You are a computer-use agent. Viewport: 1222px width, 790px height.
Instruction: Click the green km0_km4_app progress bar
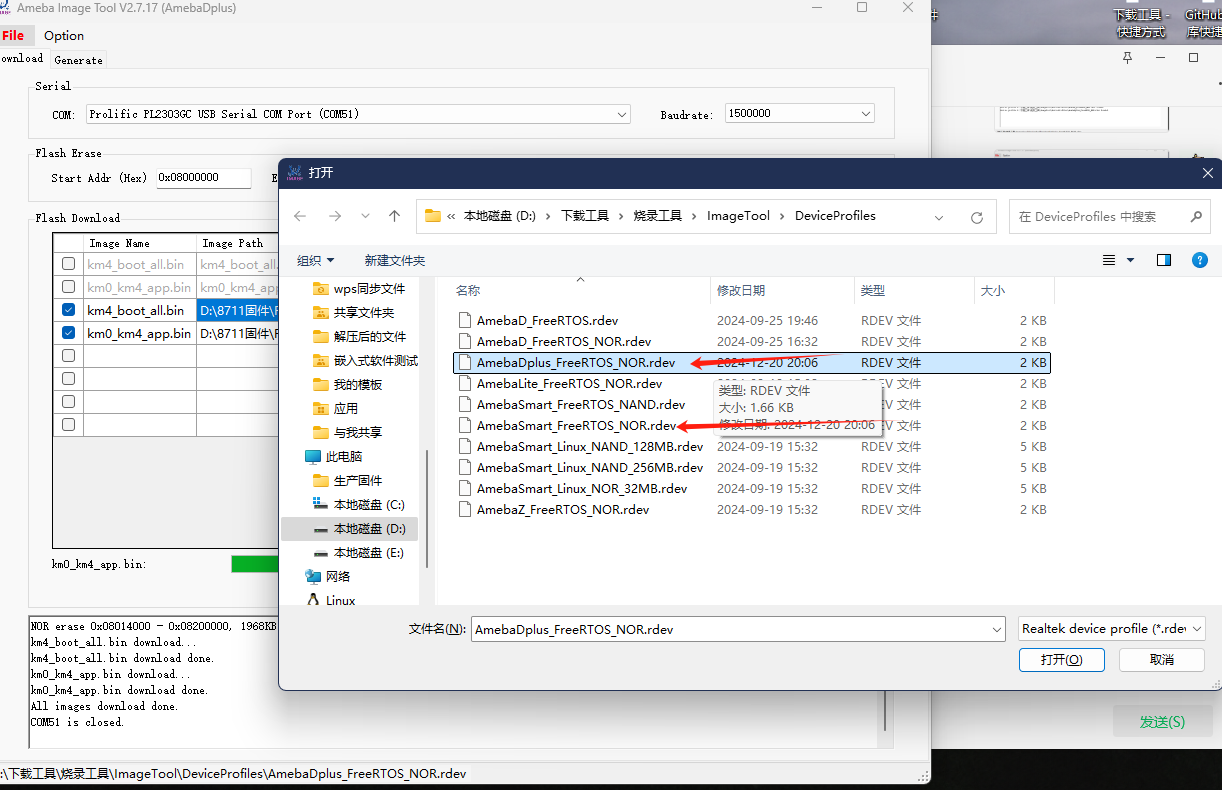(256, 563)
